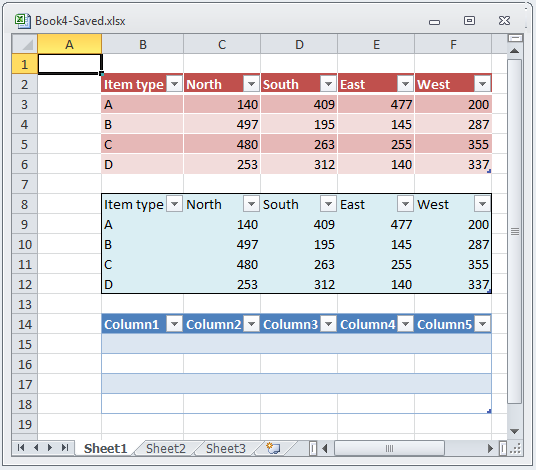
Task: Select column E header
Action: click(376, 44)
